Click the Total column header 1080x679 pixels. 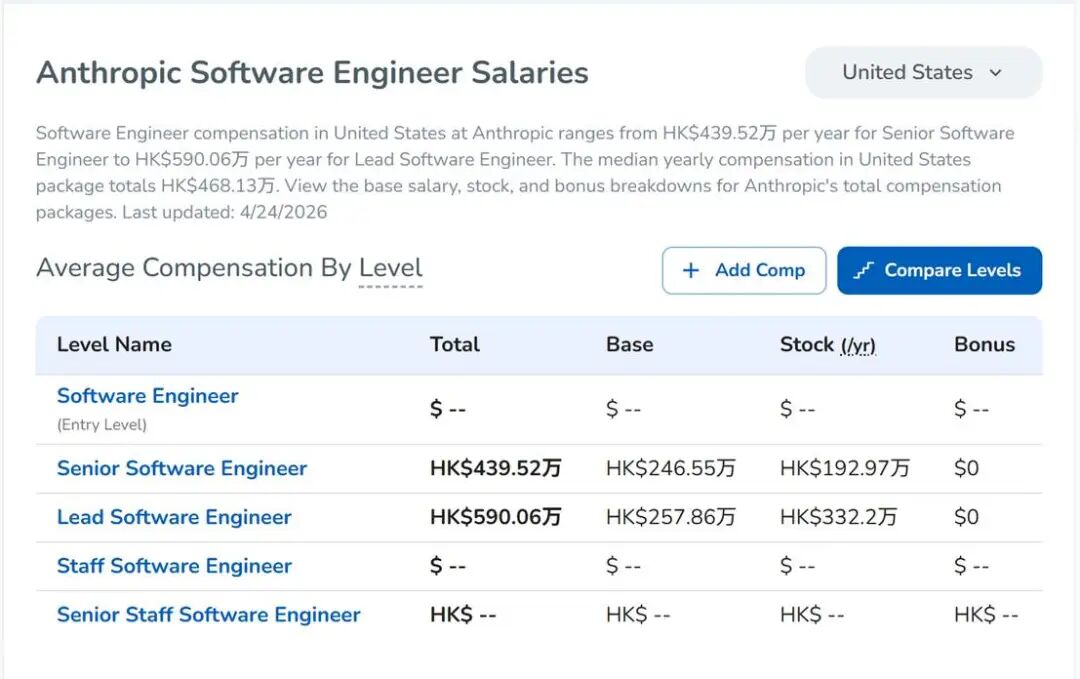[x=455, y=345]
